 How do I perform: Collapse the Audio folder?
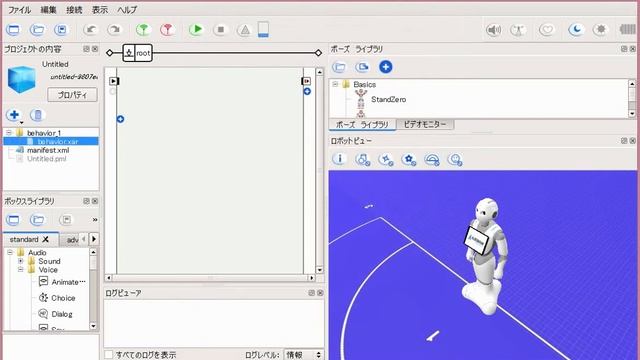click(x=10, y=252)
